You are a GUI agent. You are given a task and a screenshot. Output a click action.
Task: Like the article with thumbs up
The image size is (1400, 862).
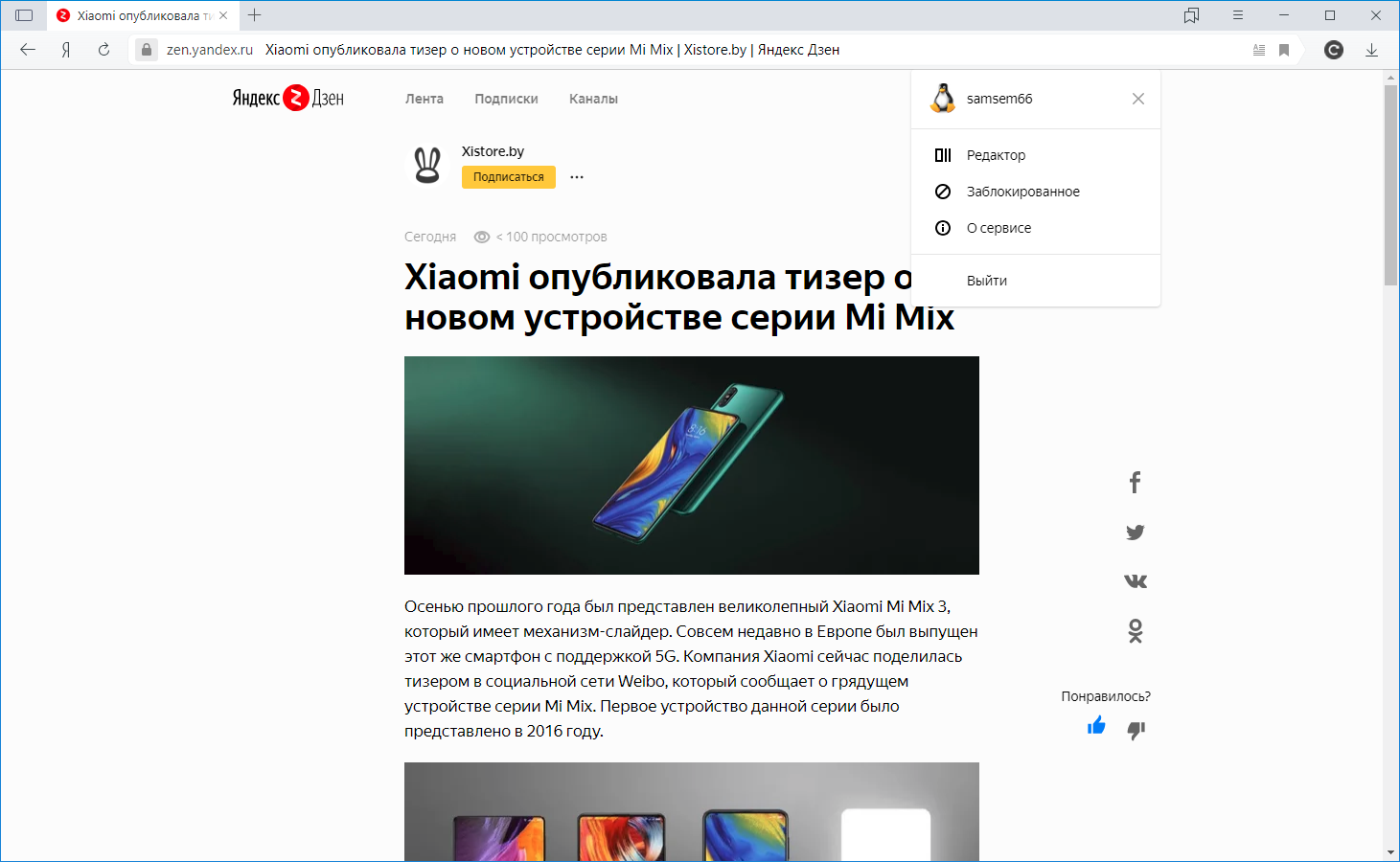tap(1097, 726)
